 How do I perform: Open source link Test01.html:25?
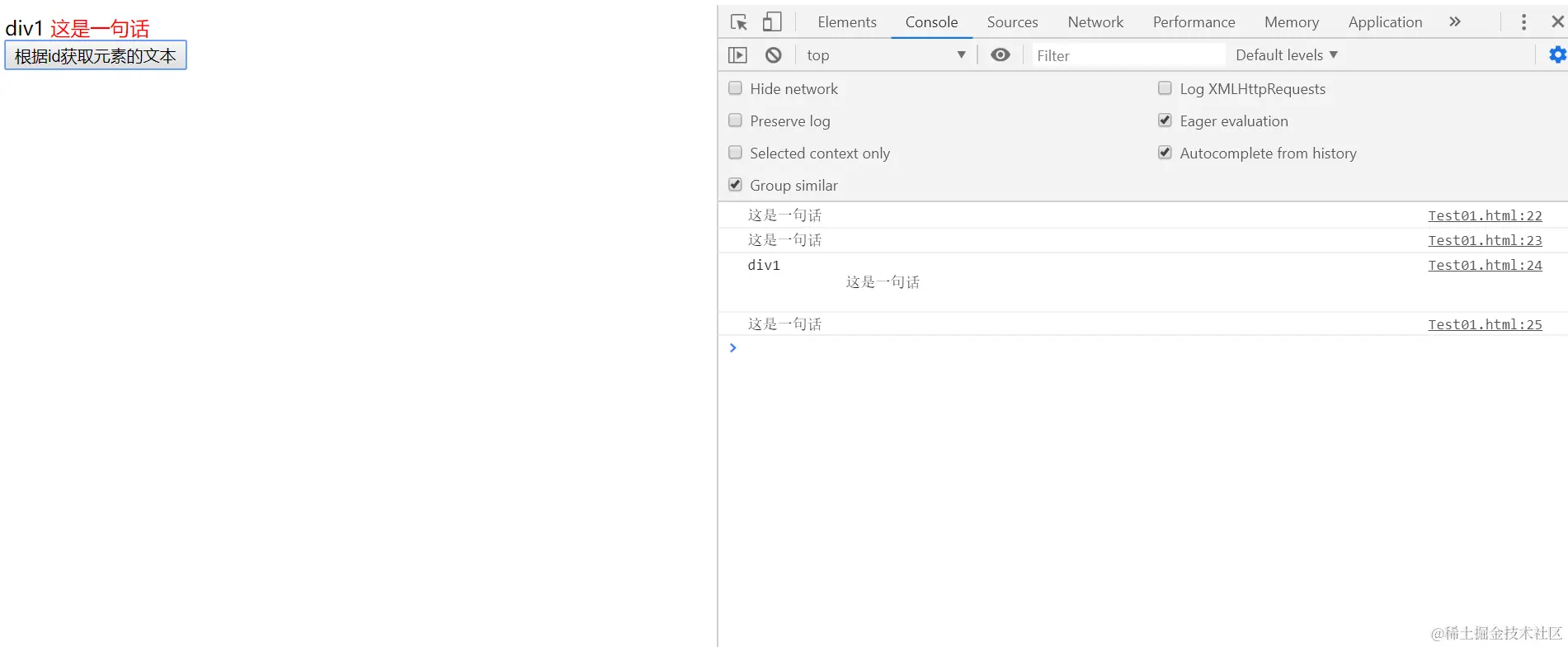pyautogui.click(x=1485, y=324)
